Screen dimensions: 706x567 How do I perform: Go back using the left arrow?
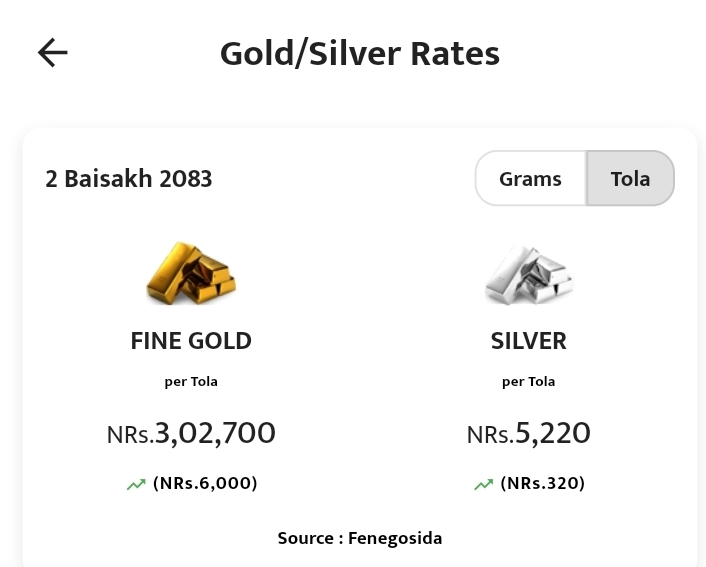(x=52, y=53)
